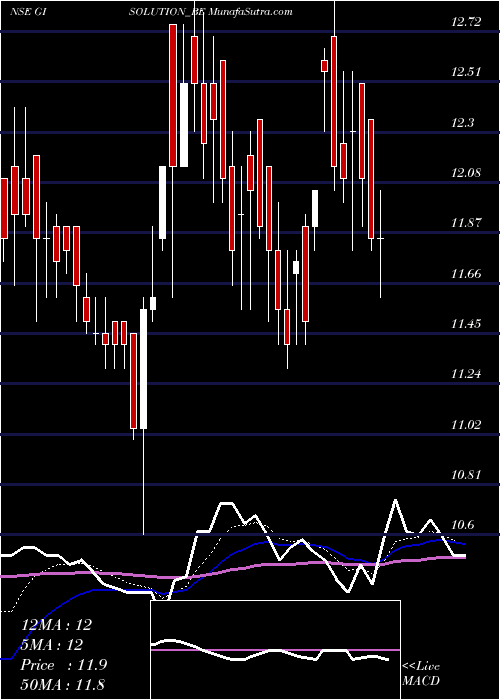Click the 11.45 price axis label
Image resolution: width=500 pixels, height=700 pixels.
[466, 323]
